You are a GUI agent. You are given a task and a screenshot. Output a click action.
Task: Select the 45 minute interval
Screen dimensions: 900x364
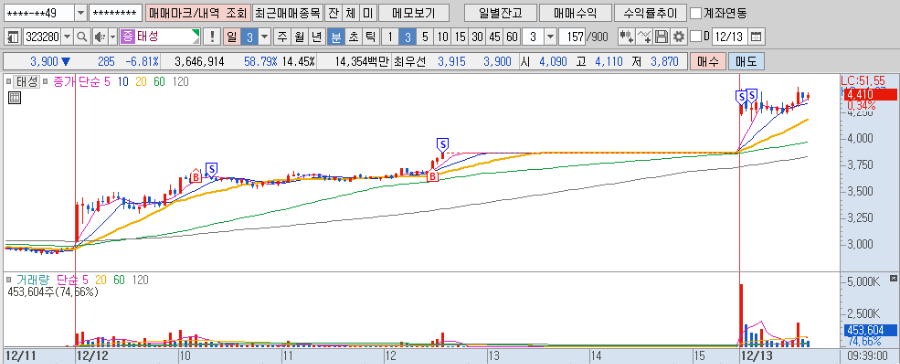pos(495,37)
